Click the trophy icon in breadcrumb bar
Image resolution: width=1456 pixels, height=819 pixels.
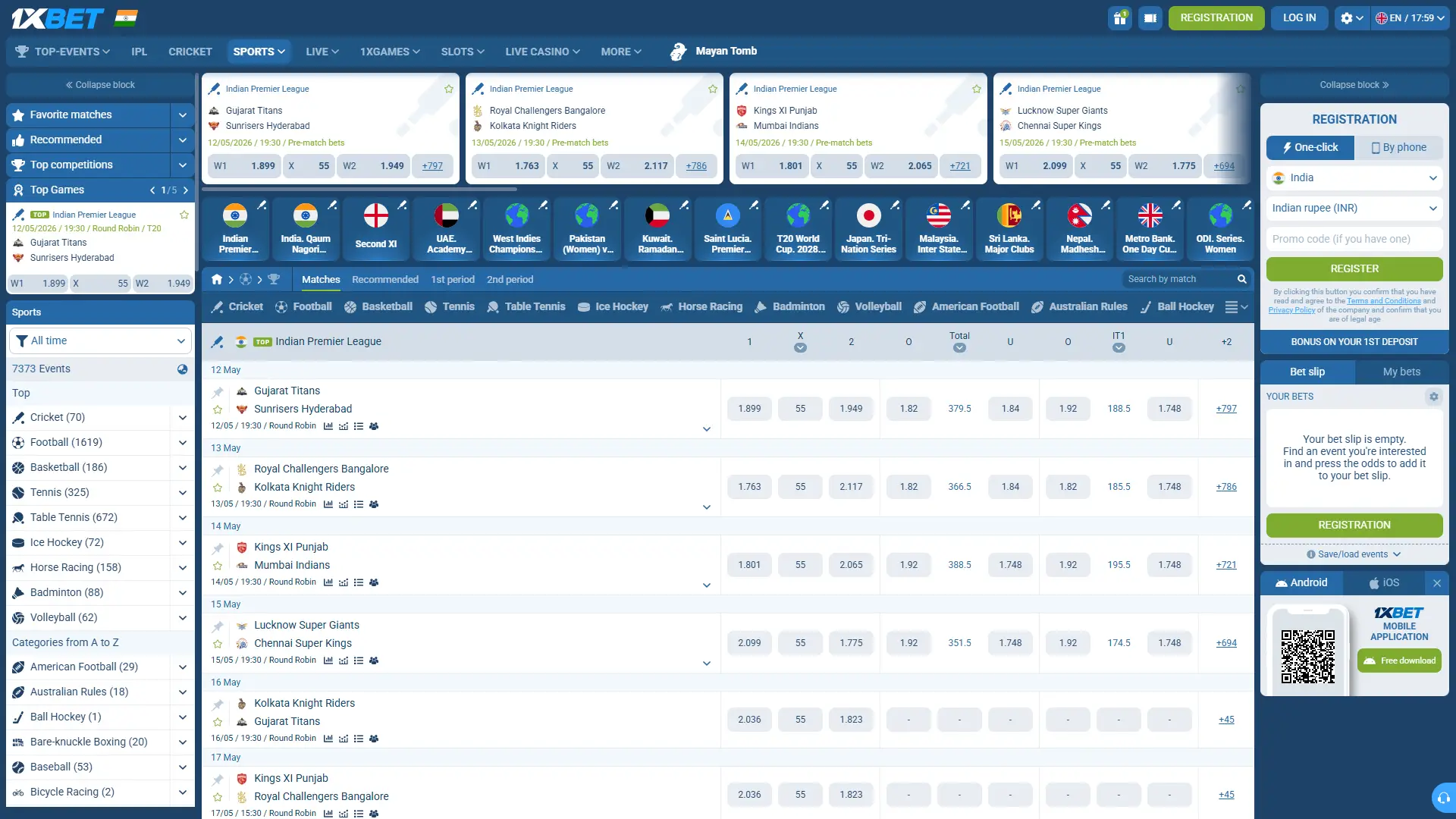tap(274, 280)
